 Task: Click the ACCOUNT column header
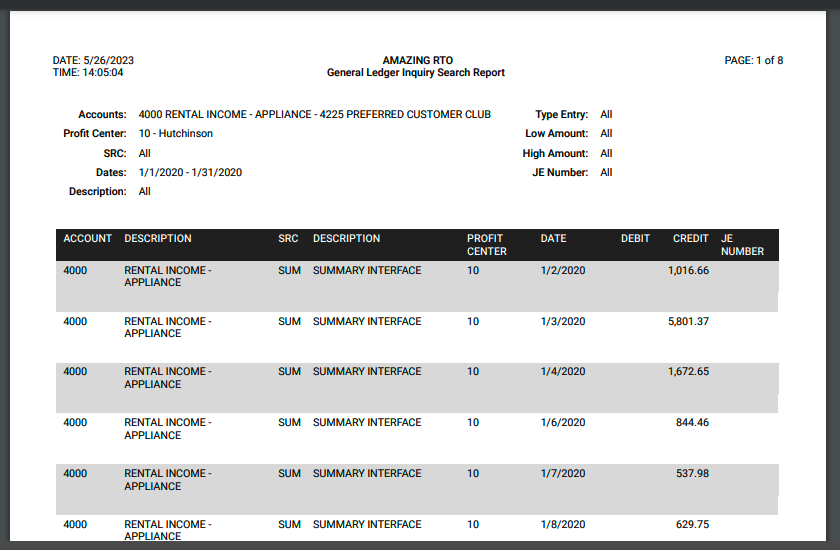[88, 239]
